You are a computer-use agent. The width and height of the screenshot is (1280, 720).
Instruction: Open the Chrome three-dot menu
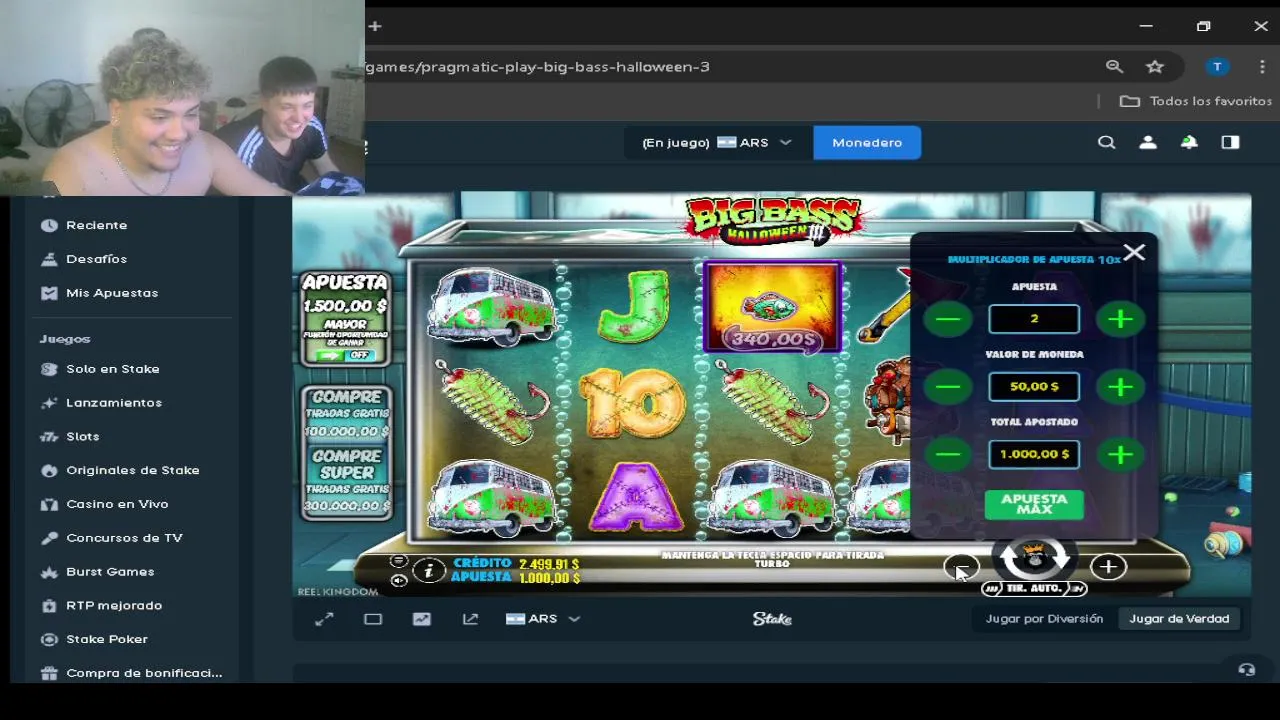1264,67
